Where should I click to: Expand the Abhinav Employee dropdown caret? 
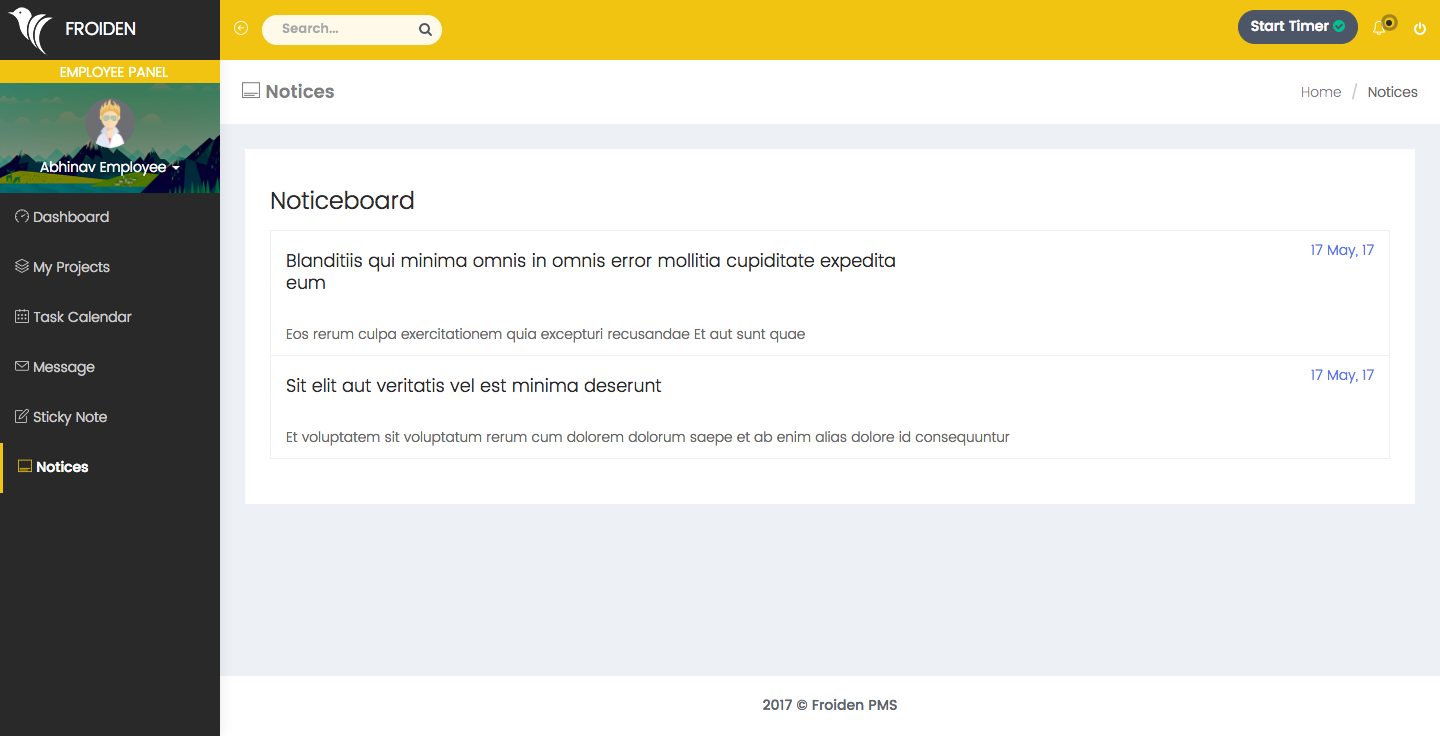[176, 168]
